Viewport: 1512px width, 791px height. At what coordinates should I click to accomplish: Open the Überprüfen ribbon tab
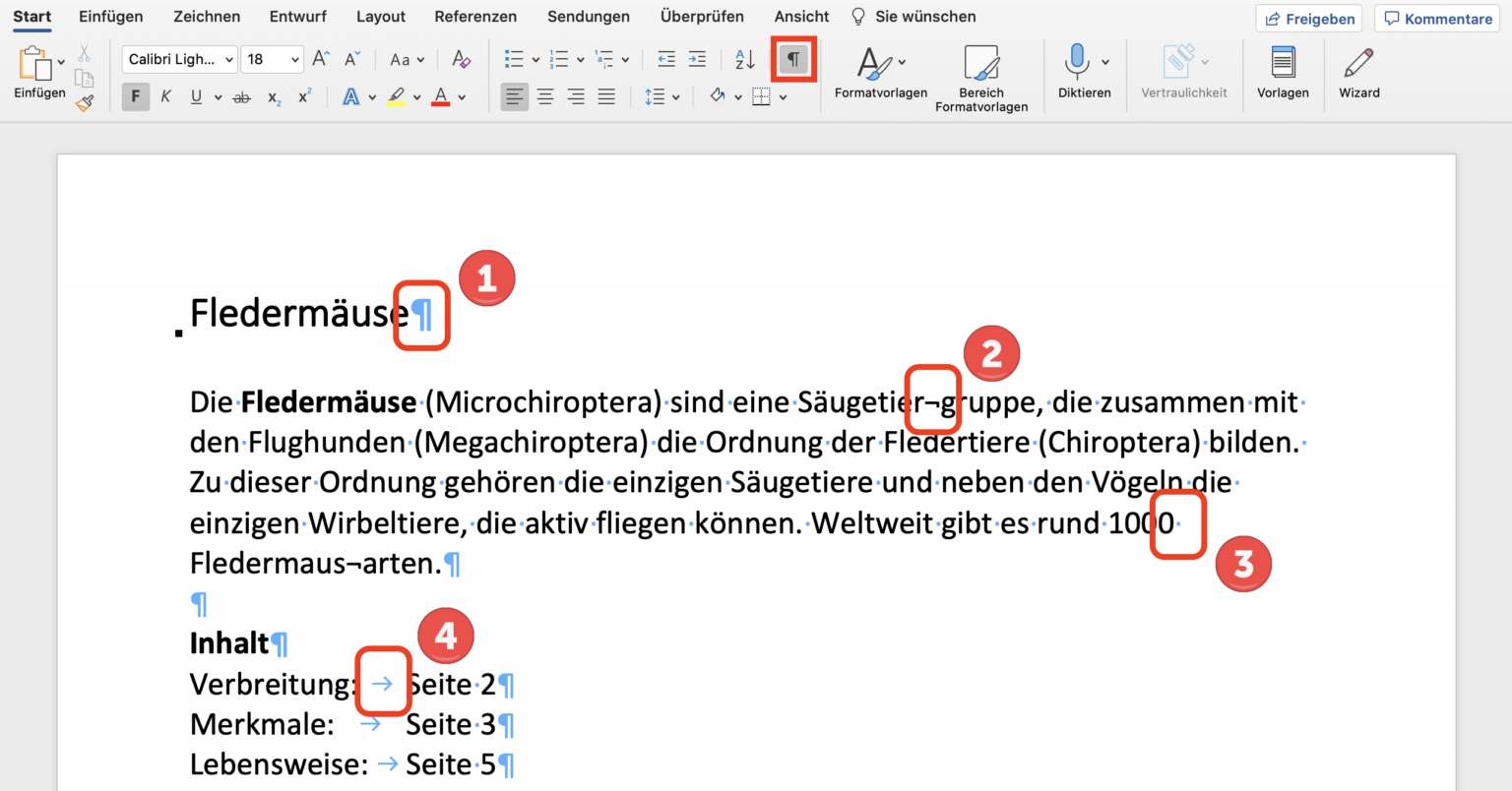click(x=702, y=16)
